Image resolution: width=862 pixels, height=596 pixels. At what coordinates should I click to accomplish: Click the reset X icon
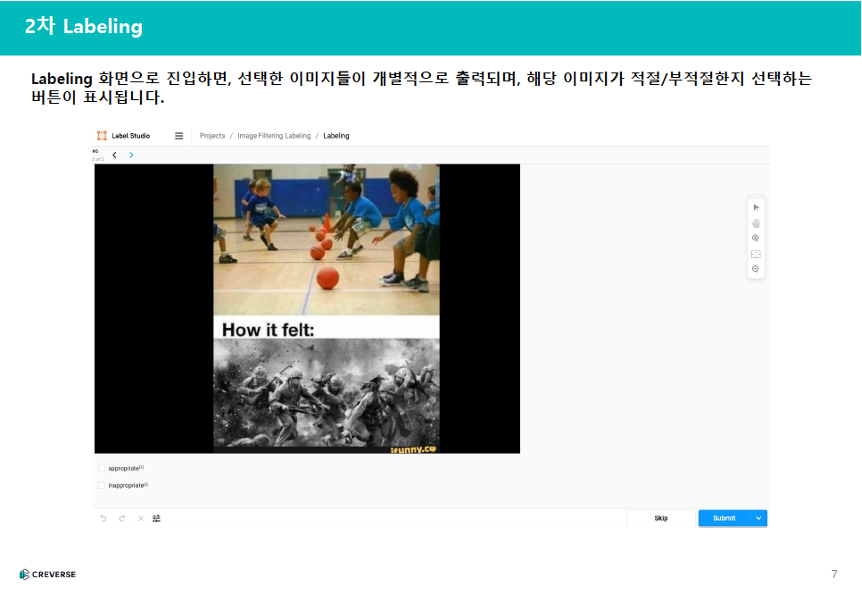pyautogui.click(x=141, y=518)
